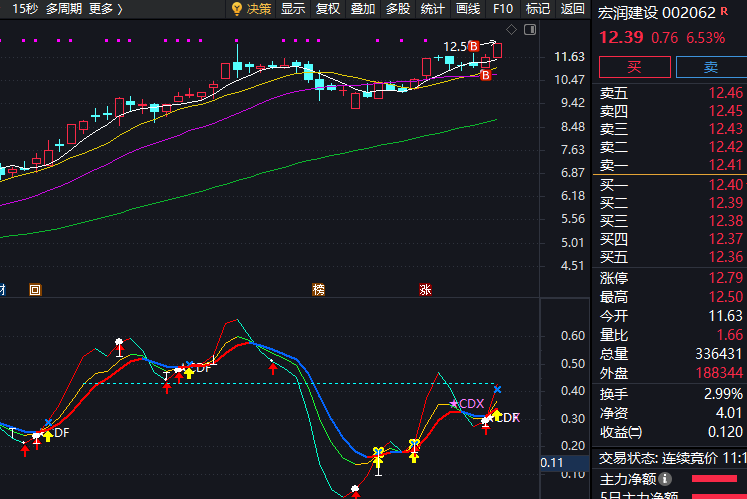Open the 复权 option
This screenshot has height=499, width=747.
[328, 9]
